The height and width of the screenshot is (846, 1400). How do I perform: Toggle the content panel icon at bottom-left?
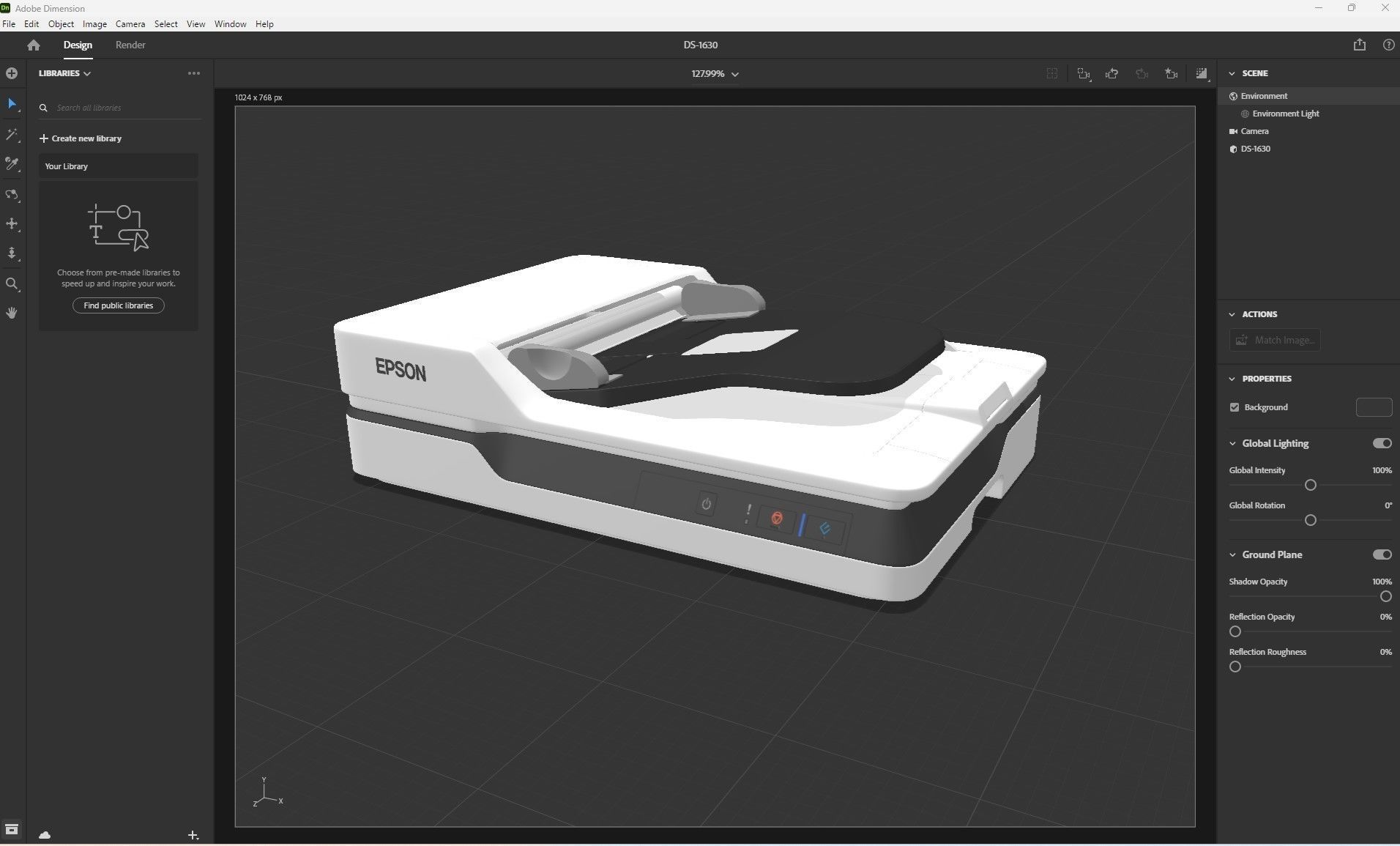12,830
